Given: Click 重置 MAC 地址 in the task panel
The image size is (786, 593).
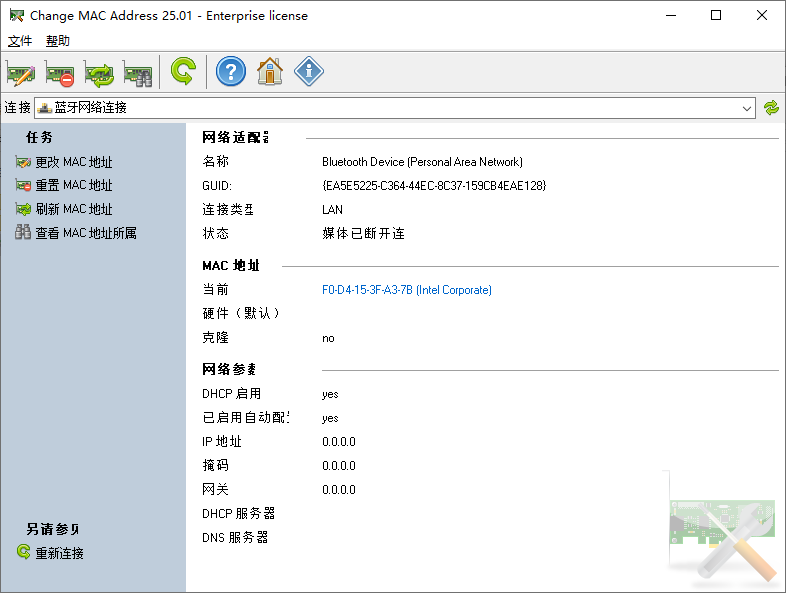Looking at the screenshot, I should coord(74,186).
